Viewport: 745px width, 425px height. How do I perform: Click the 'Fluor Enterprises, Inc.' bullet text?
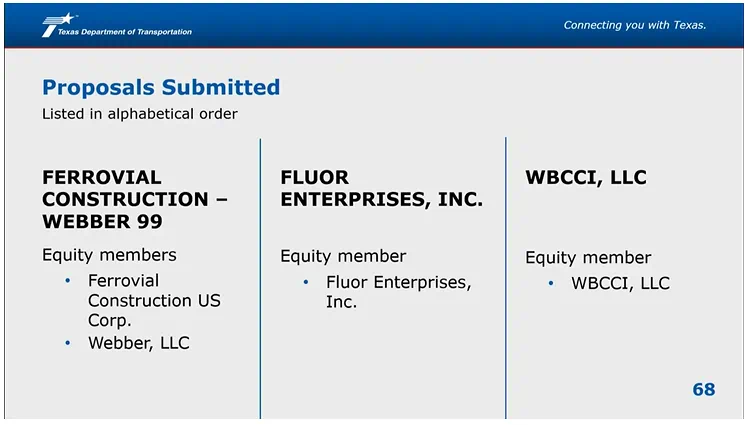tap(399, 292)
